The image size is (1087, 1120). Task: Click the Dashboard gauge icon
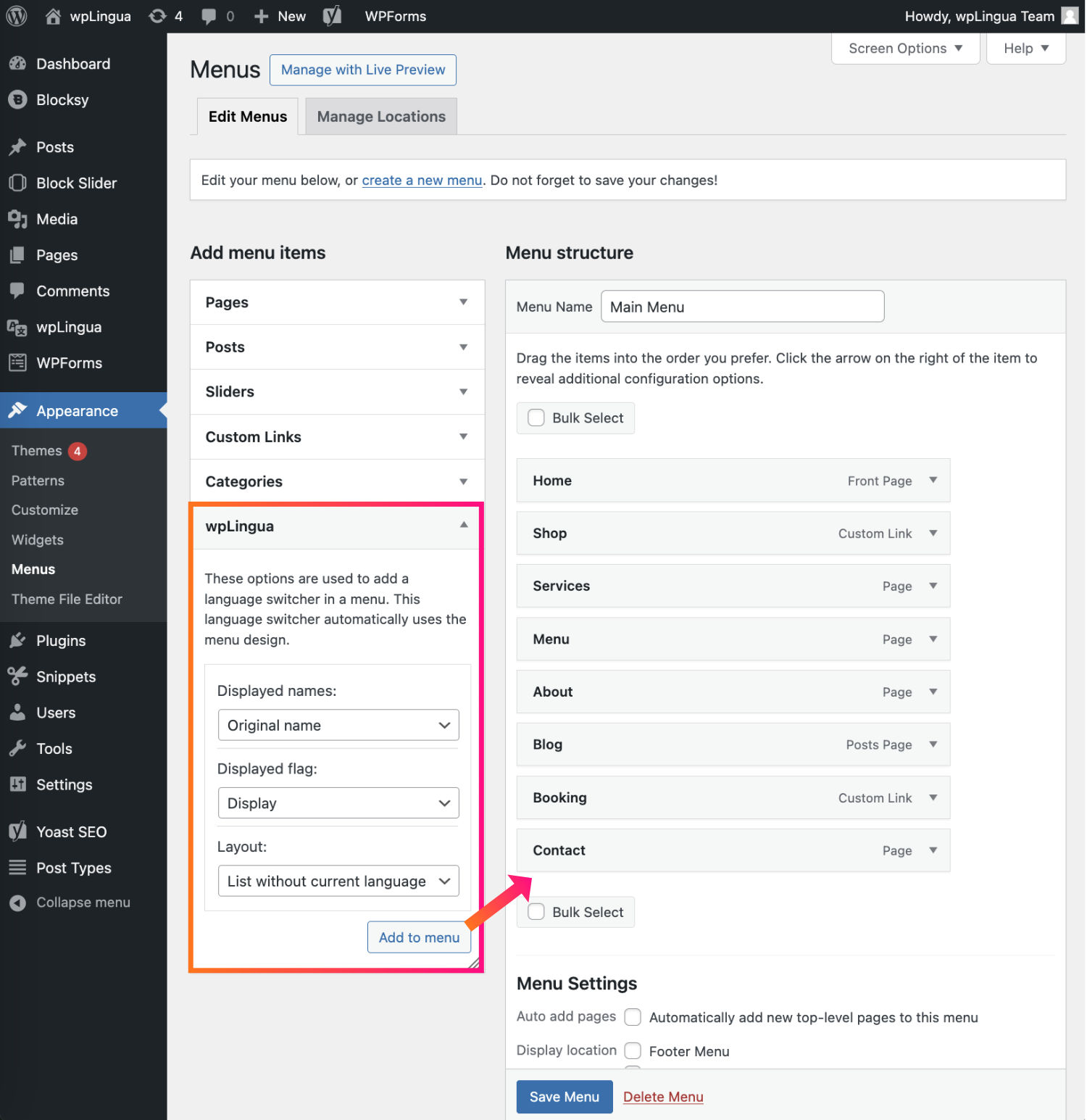coord(17,64)
